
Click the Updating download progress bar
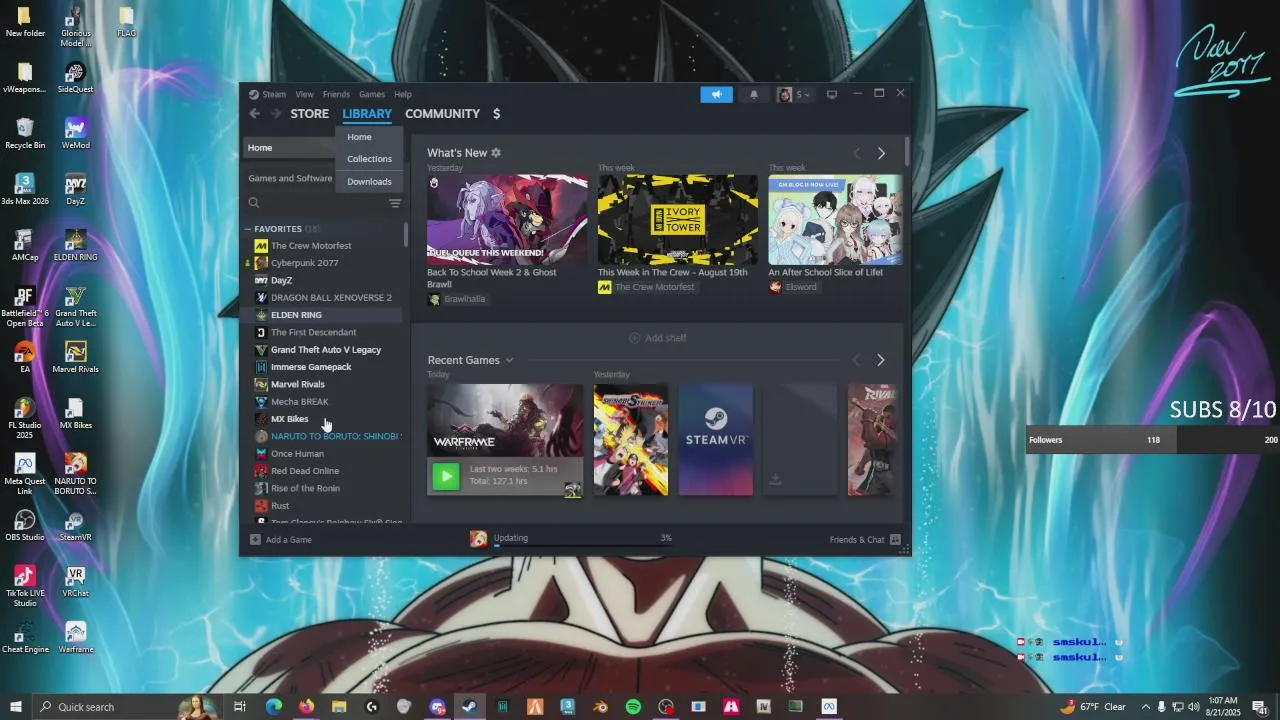pos(583,546)
